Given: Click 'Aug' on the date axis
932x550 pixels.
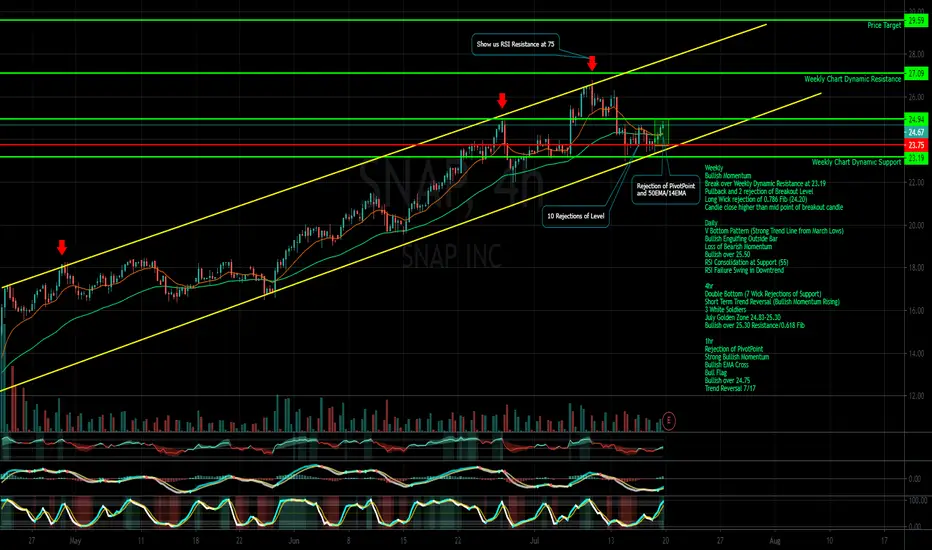Looking at the screenshot, I should click(774, 541).
